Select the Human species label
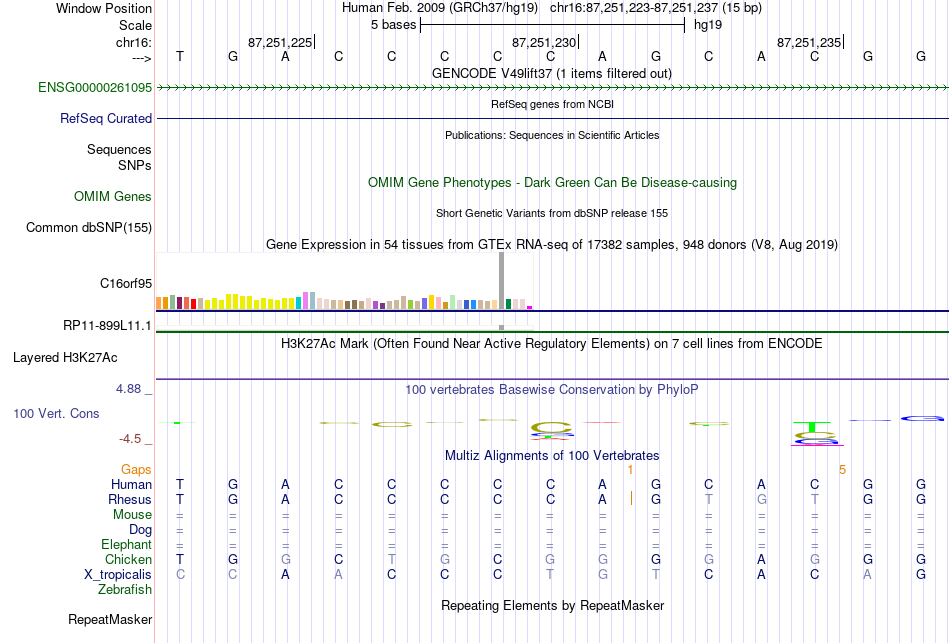 point(131,484)
